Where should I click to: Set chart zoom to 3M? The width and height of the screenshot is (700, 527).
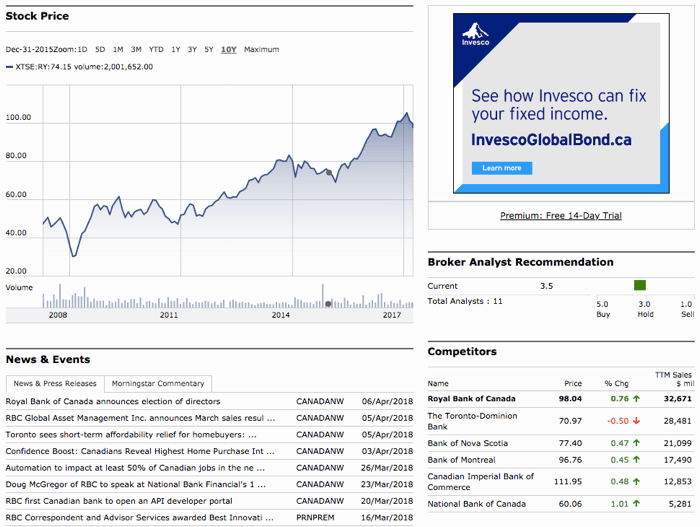[136, 49]
